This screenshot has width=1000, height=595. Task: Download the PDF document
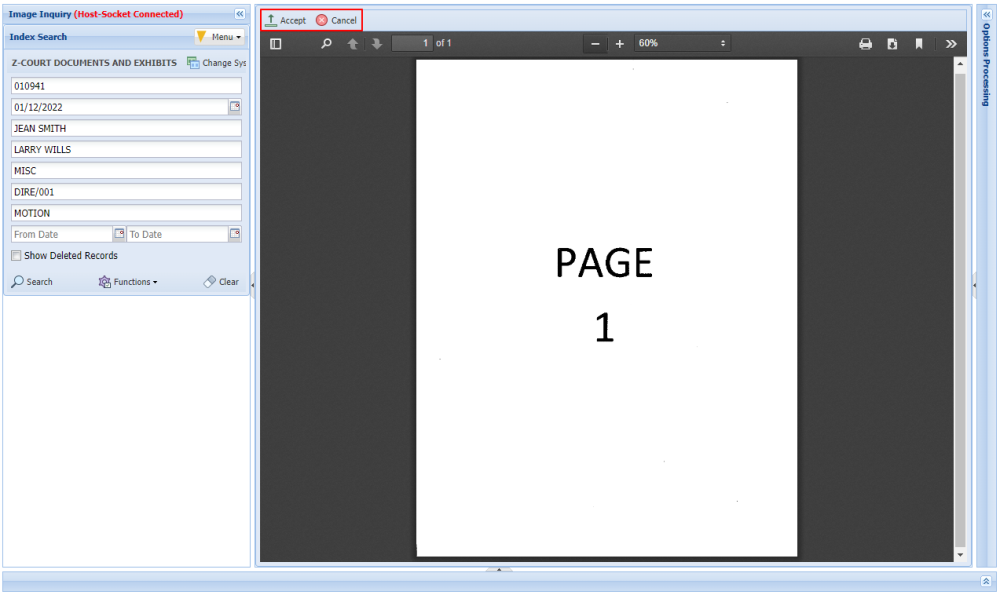(x=892, y=44)
